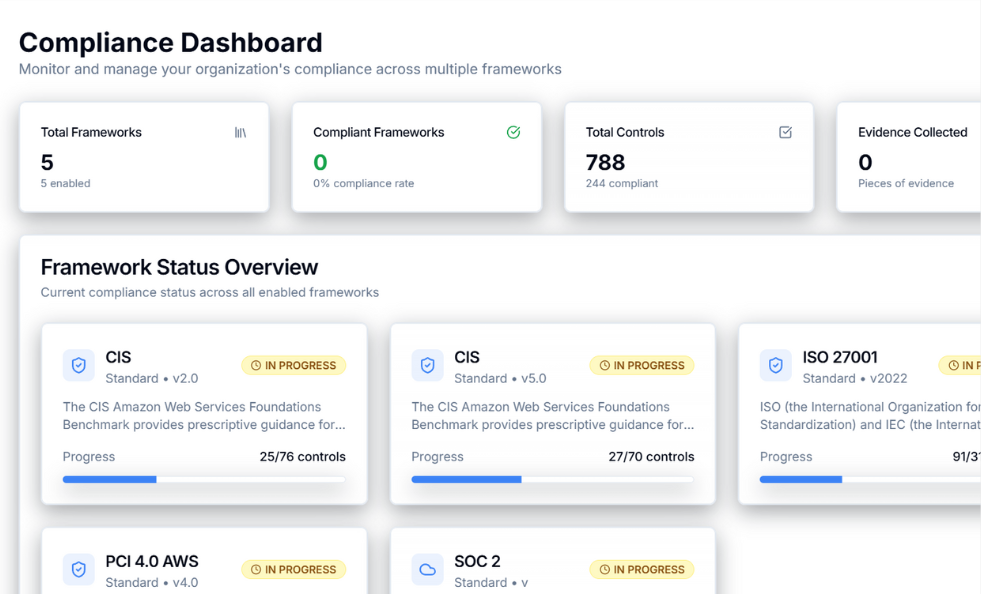Image resolution: width=981 pixels, height=594 pixels.
Task: Click the shield icon for CIS v2.0
Action: pos(79,366)
